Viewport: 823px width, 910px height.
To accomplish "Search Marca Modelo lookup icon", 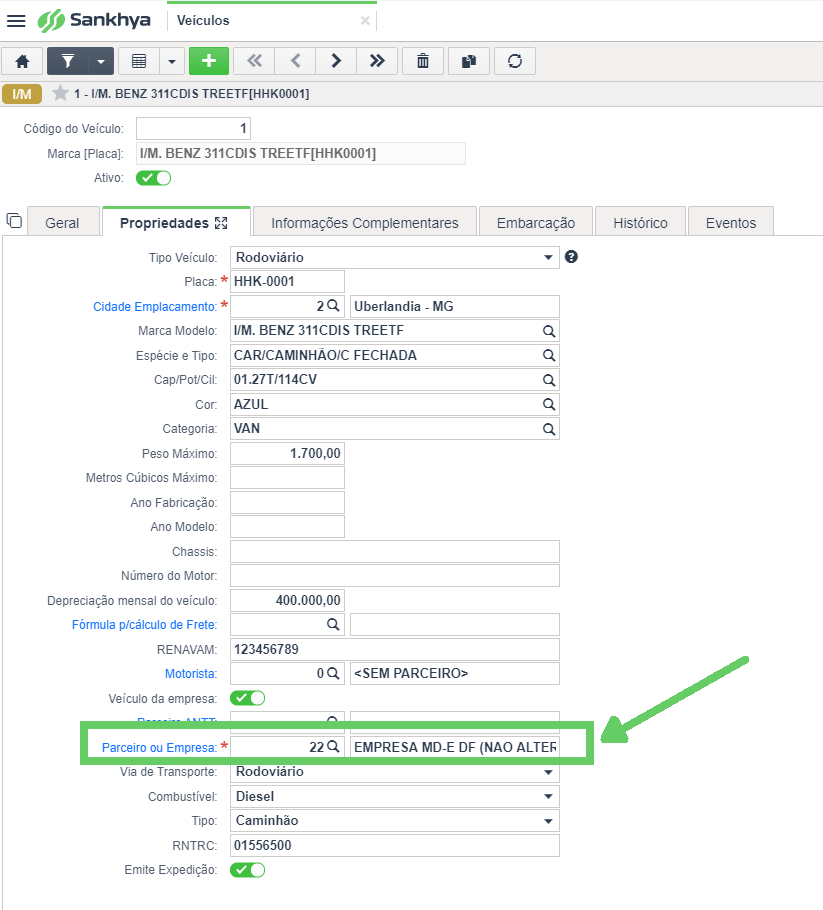I will pyautogui.click(x=548, y=331).
